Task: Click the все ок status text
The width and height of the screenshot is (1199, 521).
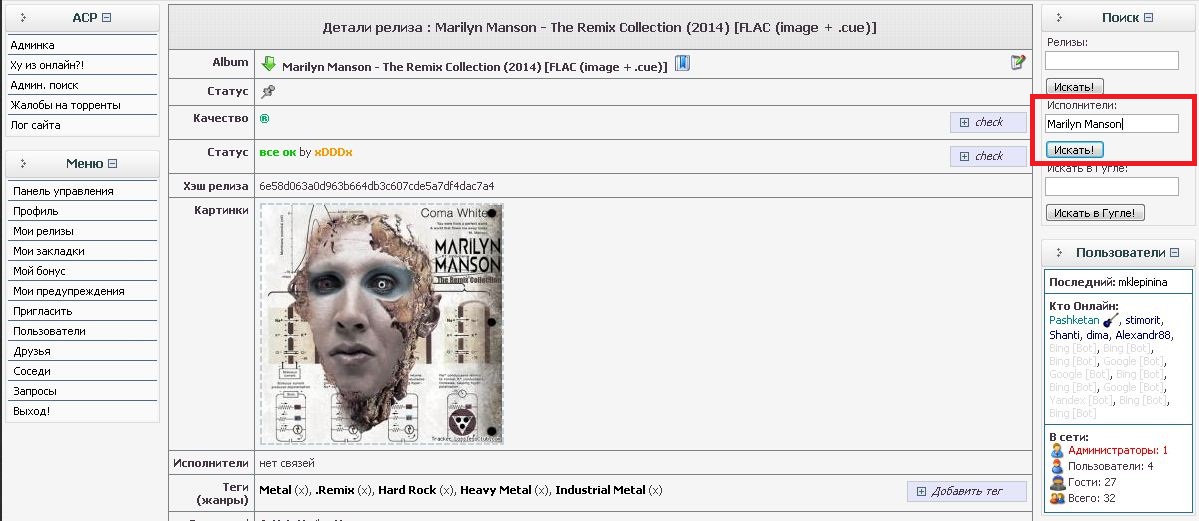Action: (278, 152)
